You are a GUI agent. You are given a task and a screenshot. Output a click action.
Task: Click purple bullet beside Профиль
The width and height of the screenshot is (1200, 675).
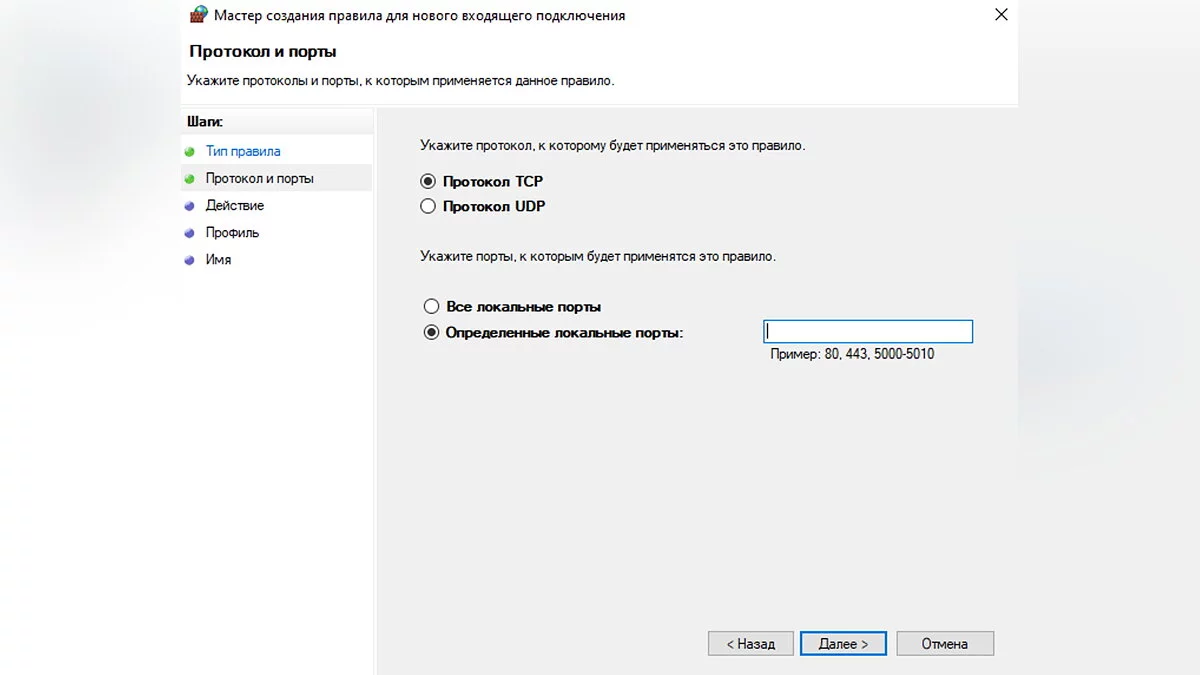coord(189,233)
